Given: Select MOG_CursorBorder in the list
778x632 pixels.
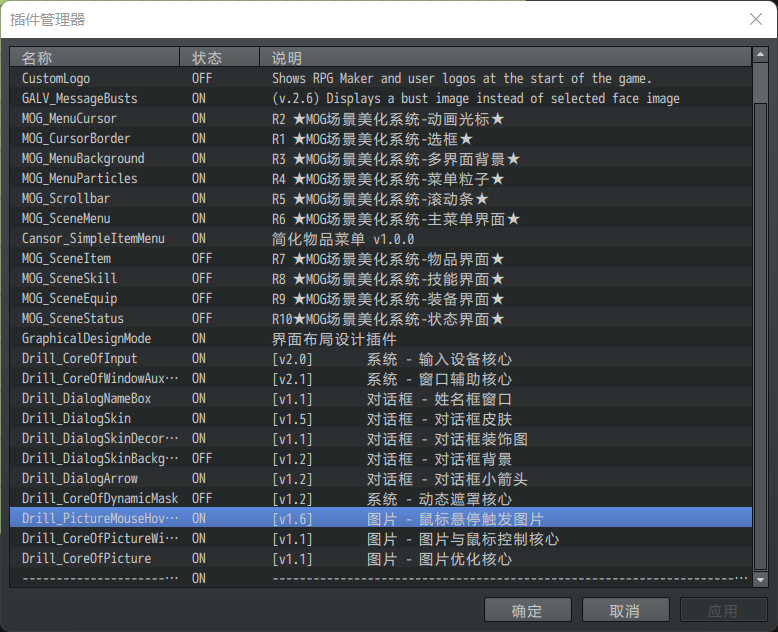Looking at the screenshot, I should pyautogui.click(x=381, y=138).
